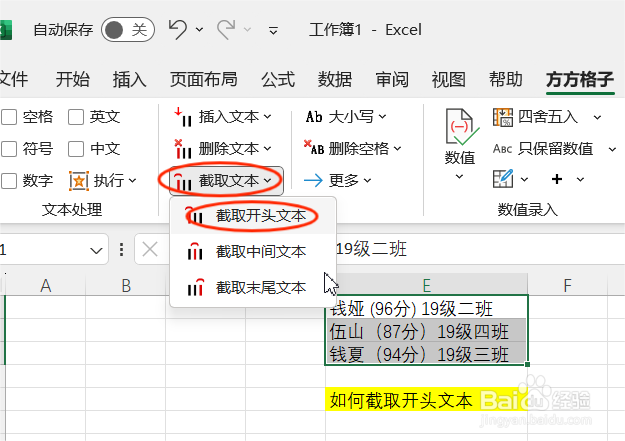
Task: Open the 开始 ribbon tab
Action: tap(73, 79)
